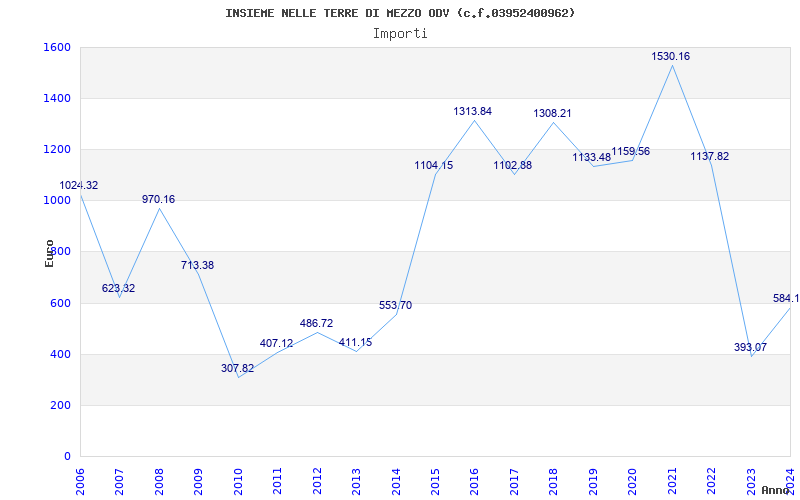800x500 pixels.
Task: Click the 393.07 value label
Action: point(751,347)
